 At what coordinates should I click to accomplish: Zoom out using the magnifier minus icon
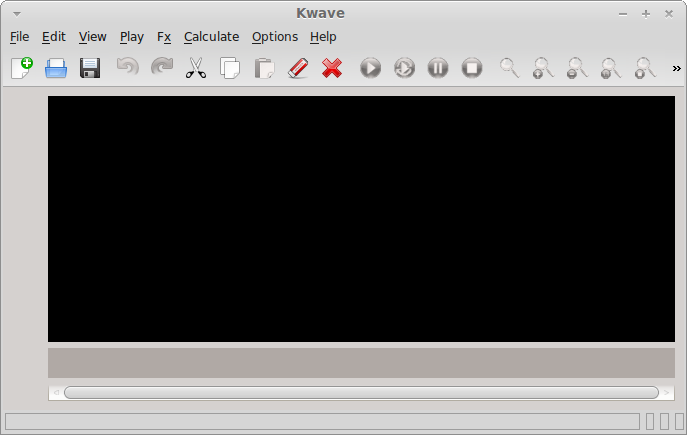(577, 68)
